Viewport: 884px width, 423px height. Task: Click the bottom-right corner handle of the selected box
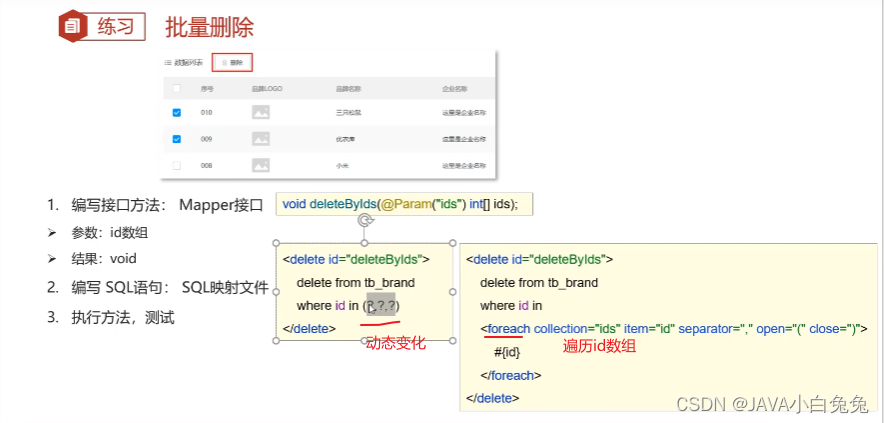point(453,341)
